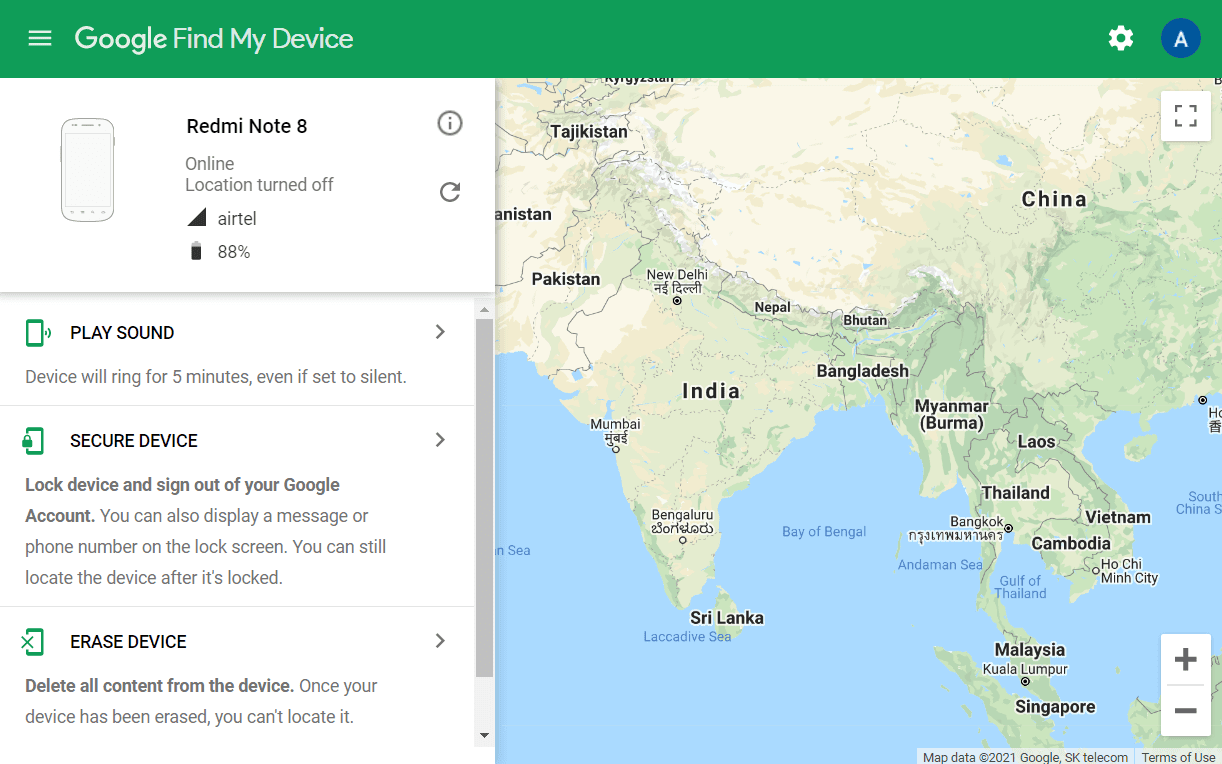Screen dimensions: 1222x764
Task: Refresh the Redmi Note 8 location
Action: tap(450, 191)
